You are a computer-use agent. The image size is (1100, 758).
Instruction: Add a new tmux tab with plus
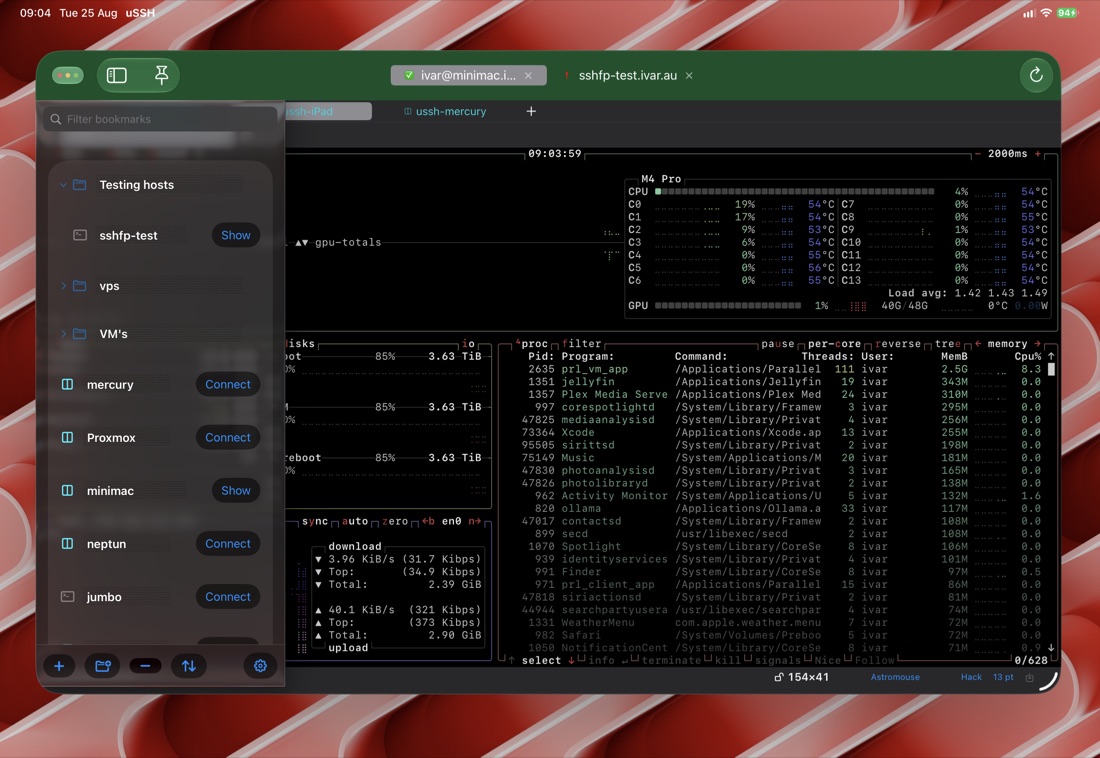[x=531, y=111]
